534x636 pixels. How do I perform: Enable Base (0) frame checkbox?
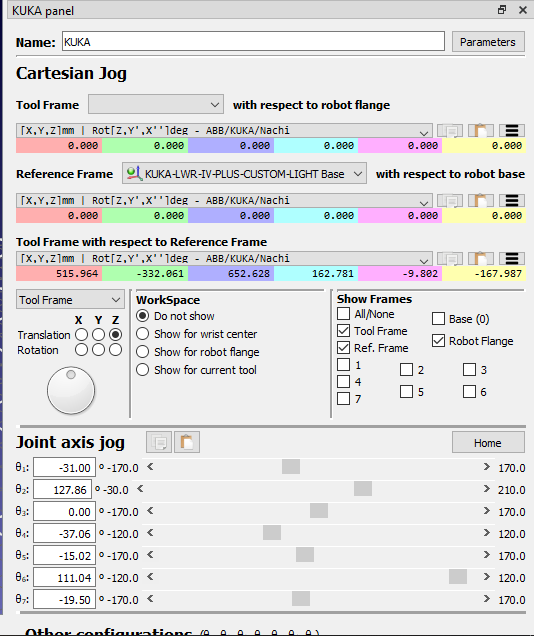438,319
